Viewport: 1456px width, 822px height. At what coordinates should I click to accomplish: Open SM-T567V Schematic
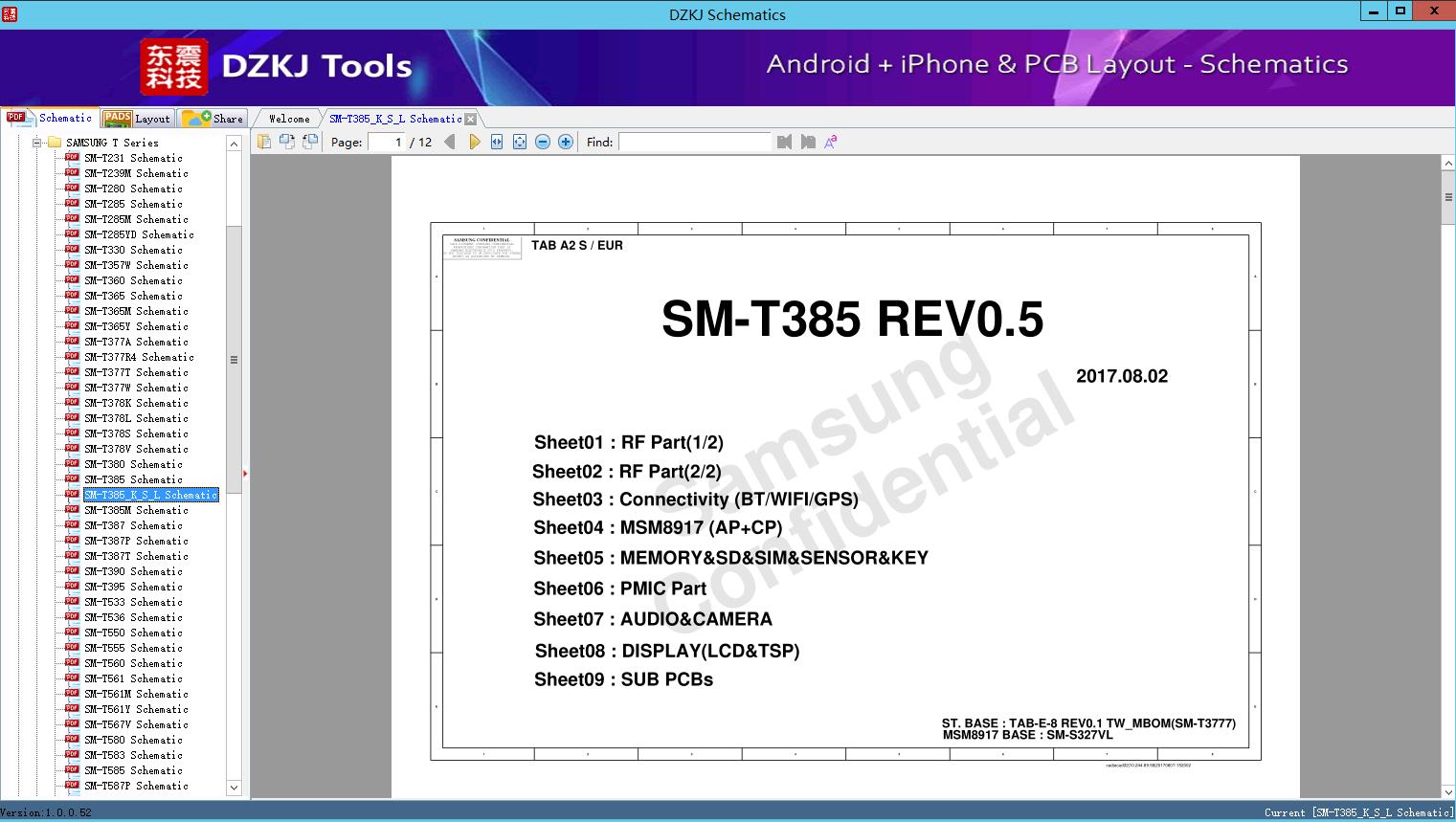136,724
